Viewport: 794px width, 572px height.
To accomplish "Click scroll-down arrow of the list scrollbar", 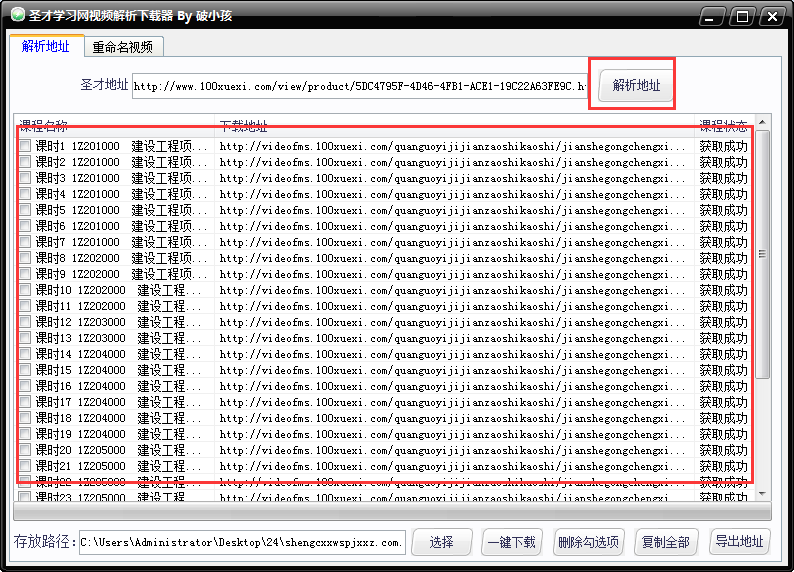I will point(763,494).
